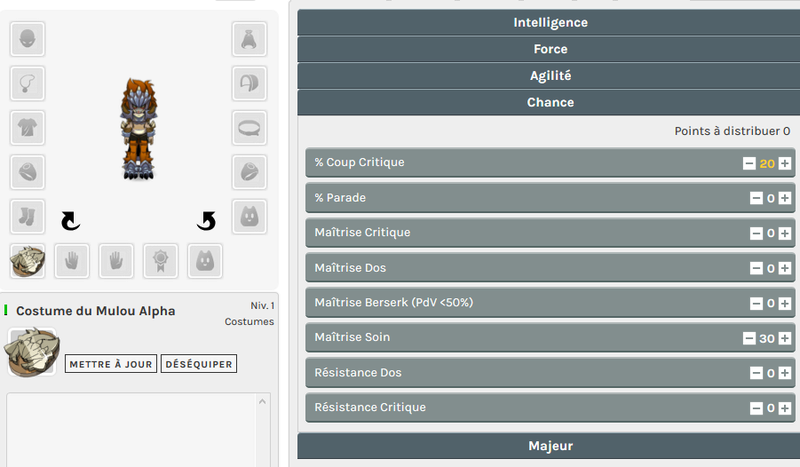This screenshot has width=800, height=467.
Task: Rotate character with the right rotation arrow
Action: point(207,221)
